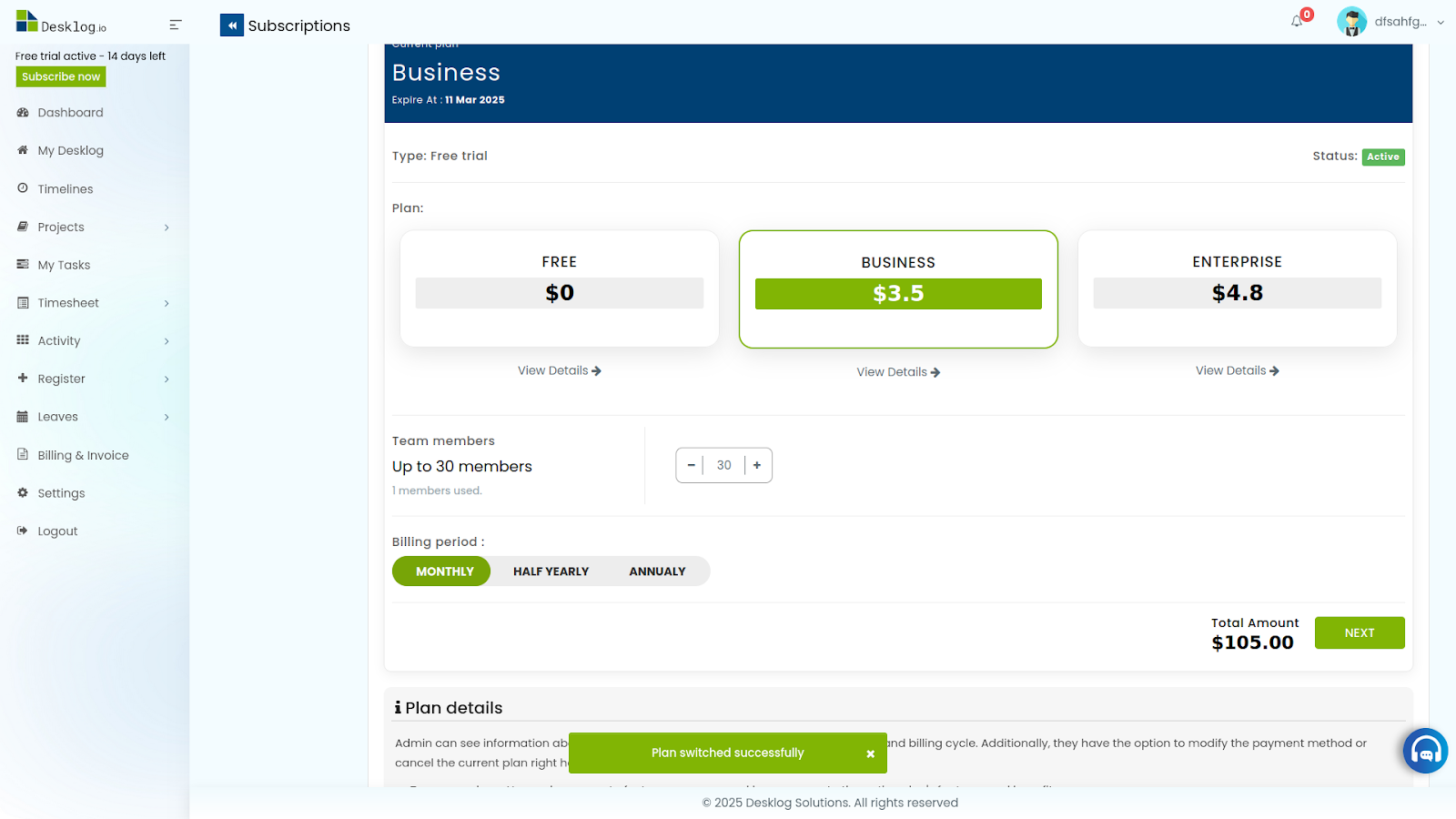
Task: Go to My Desklog
Action: pos(70,151)
